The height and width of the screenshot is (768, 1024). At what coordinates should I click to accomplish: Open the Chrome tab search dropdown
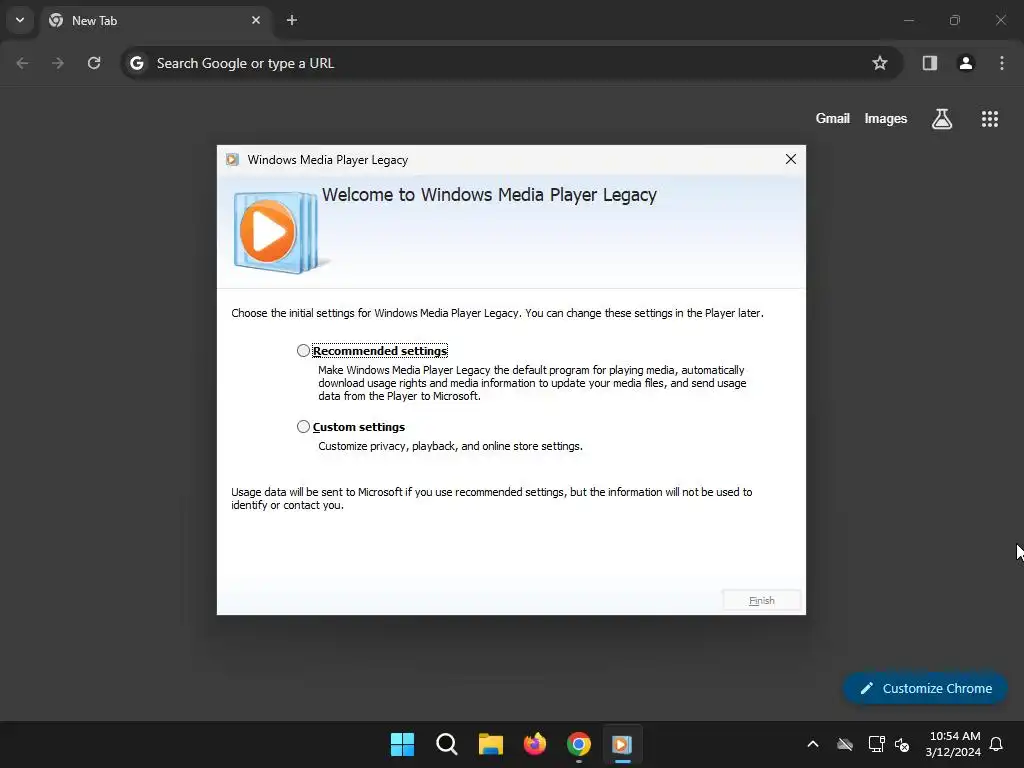[20, 20]
